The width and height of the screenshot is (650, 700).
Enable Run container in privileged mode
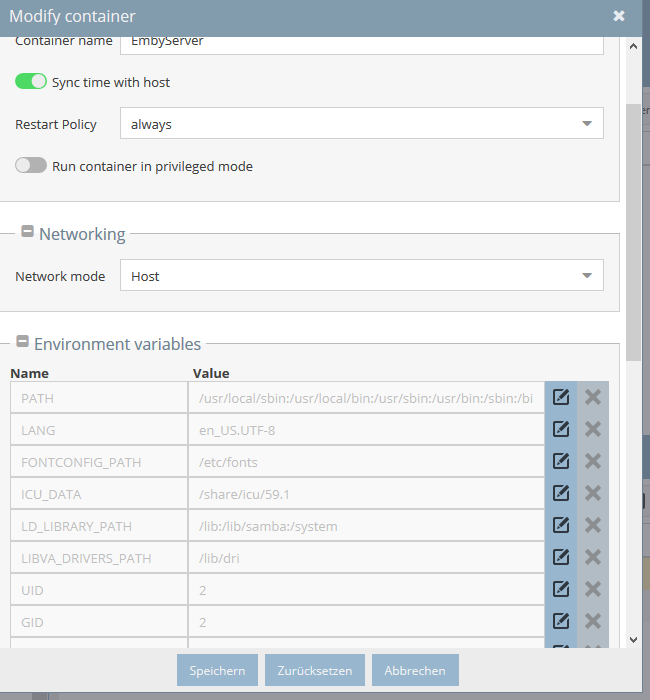tap(31, 165)
